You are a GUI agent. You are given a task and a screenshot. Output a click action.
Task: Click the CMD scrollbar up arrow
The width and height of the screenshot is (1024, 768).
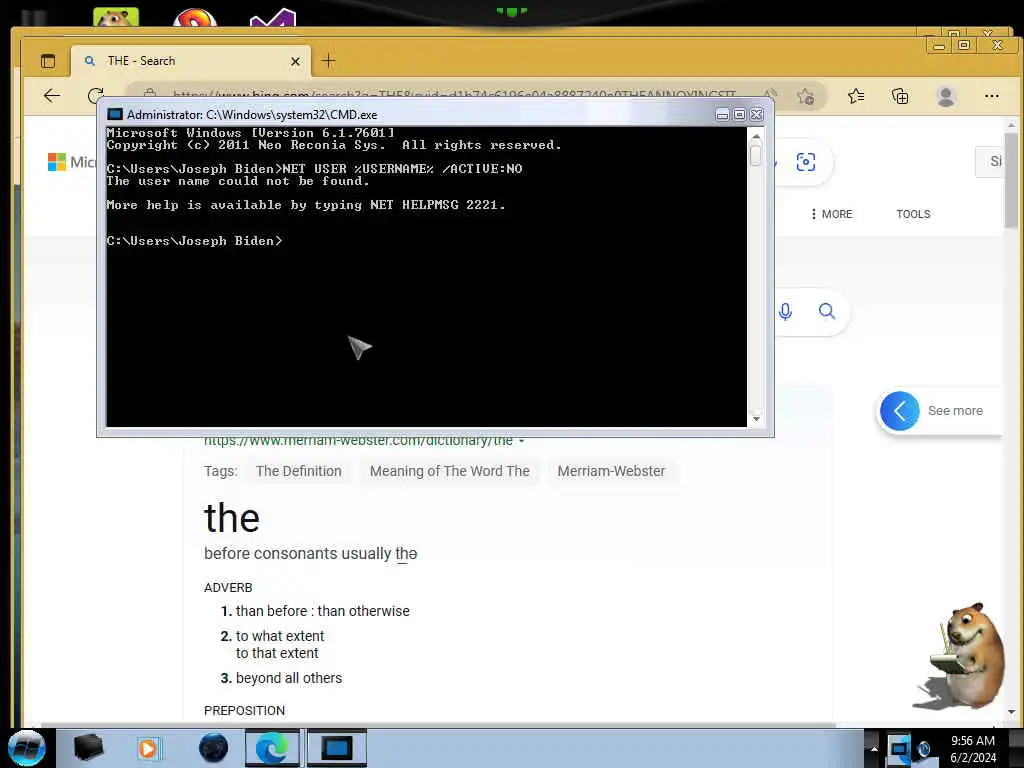click(756, 137)
